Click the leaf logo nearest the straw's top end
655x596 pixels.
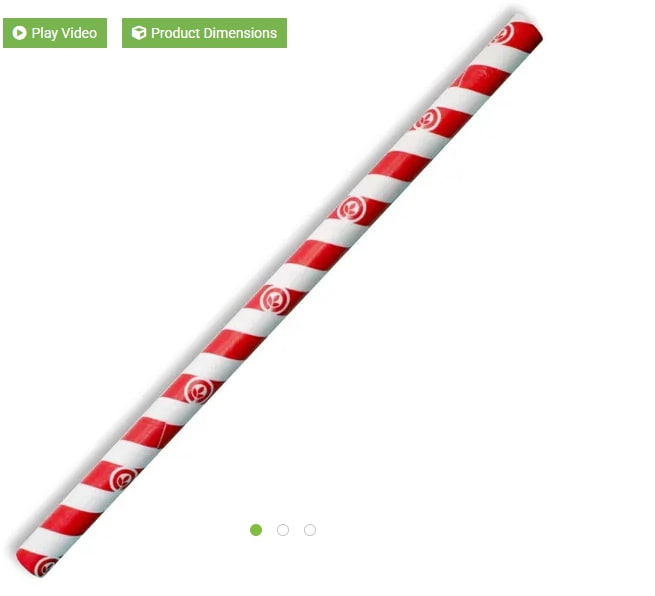click(x=502, y=34)
